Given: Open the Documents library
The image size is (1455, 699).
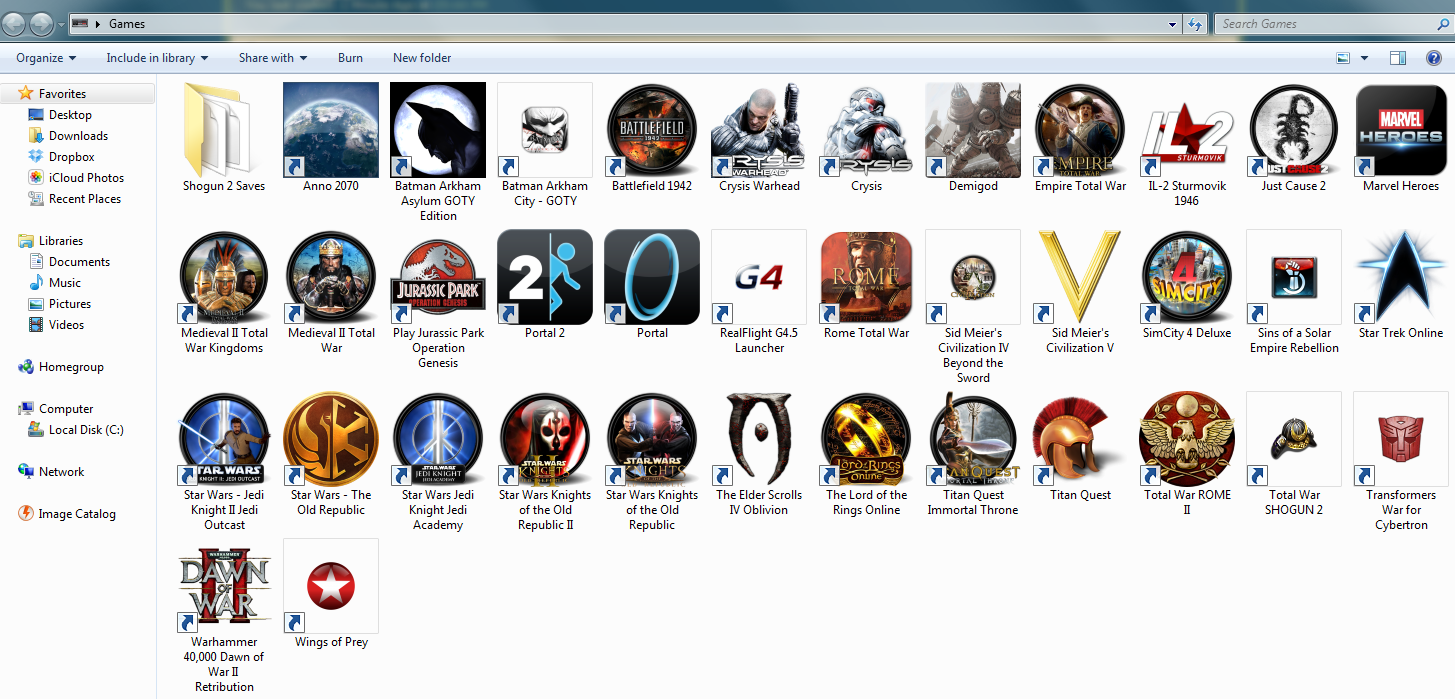Looking at the screenshot, I should click(x=79, y=262).
